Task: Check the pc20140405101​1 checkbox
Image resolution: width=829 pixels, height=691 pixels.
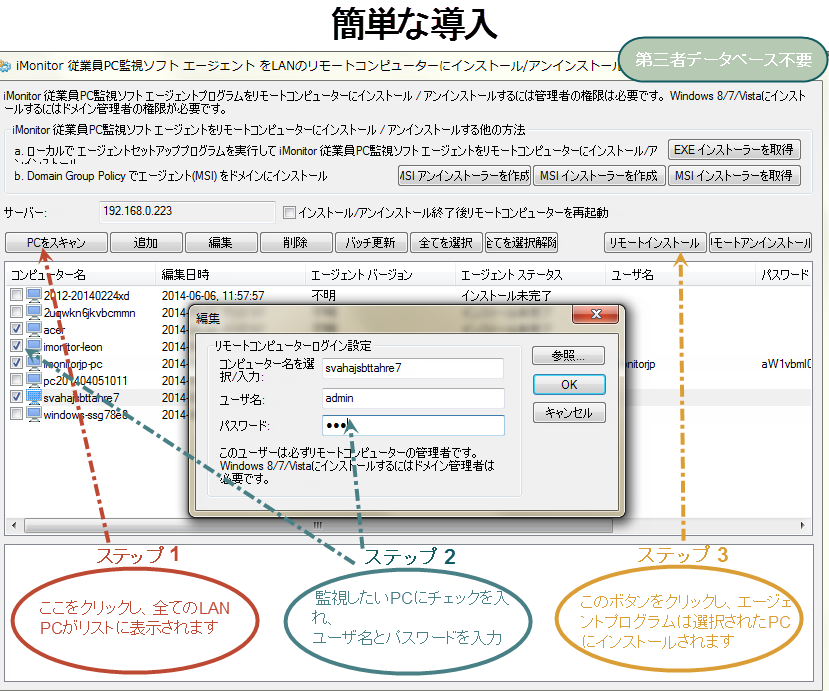Action: (16, 379)
